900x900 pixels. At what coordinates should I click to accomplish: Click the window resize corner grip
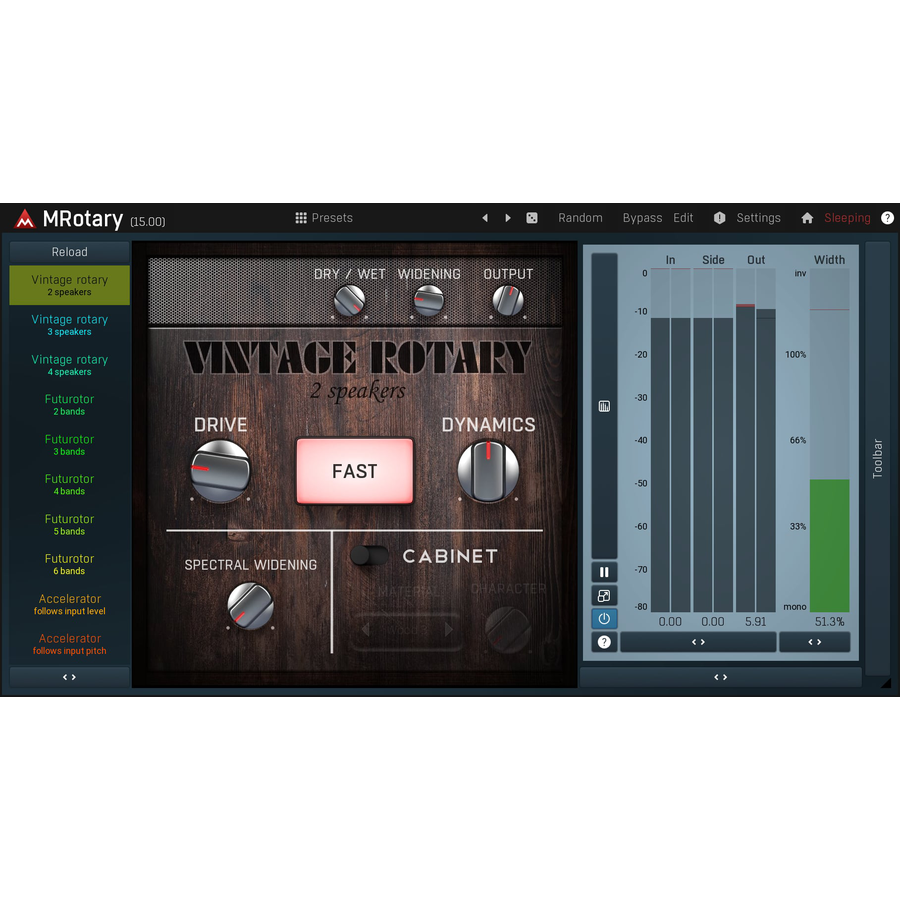click(x=886, y=682)
